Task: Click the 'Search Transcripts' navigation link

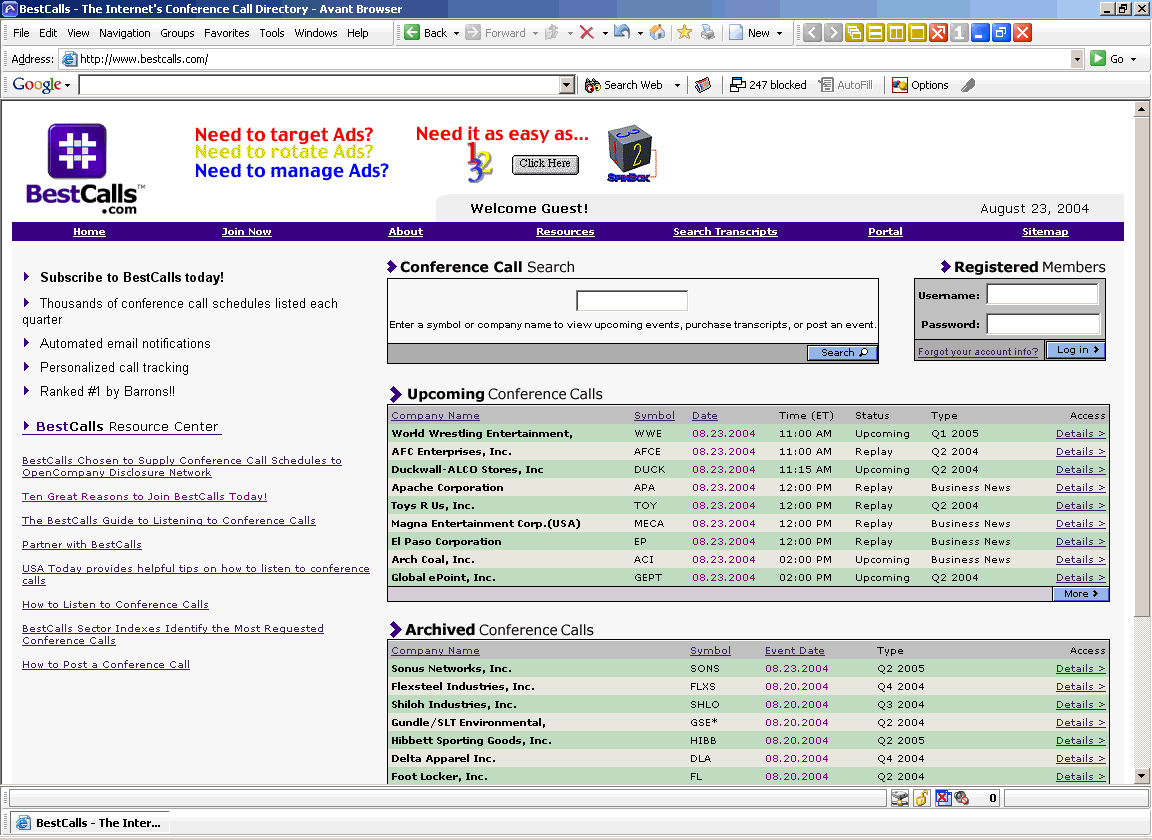Action: pyautogui.click(x=725, y=232)
